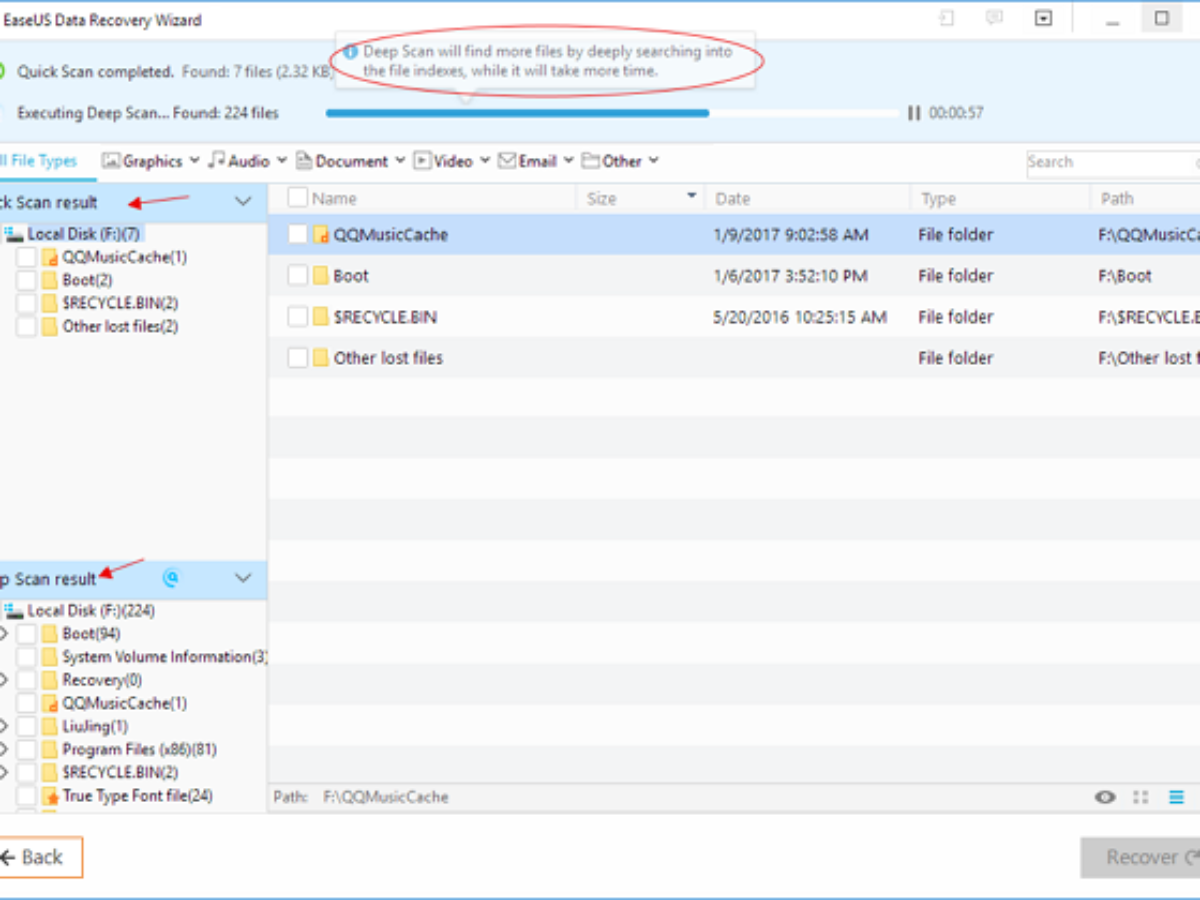Select the Document file type filter
1200x900 pixels.
(x=342, y=161)
